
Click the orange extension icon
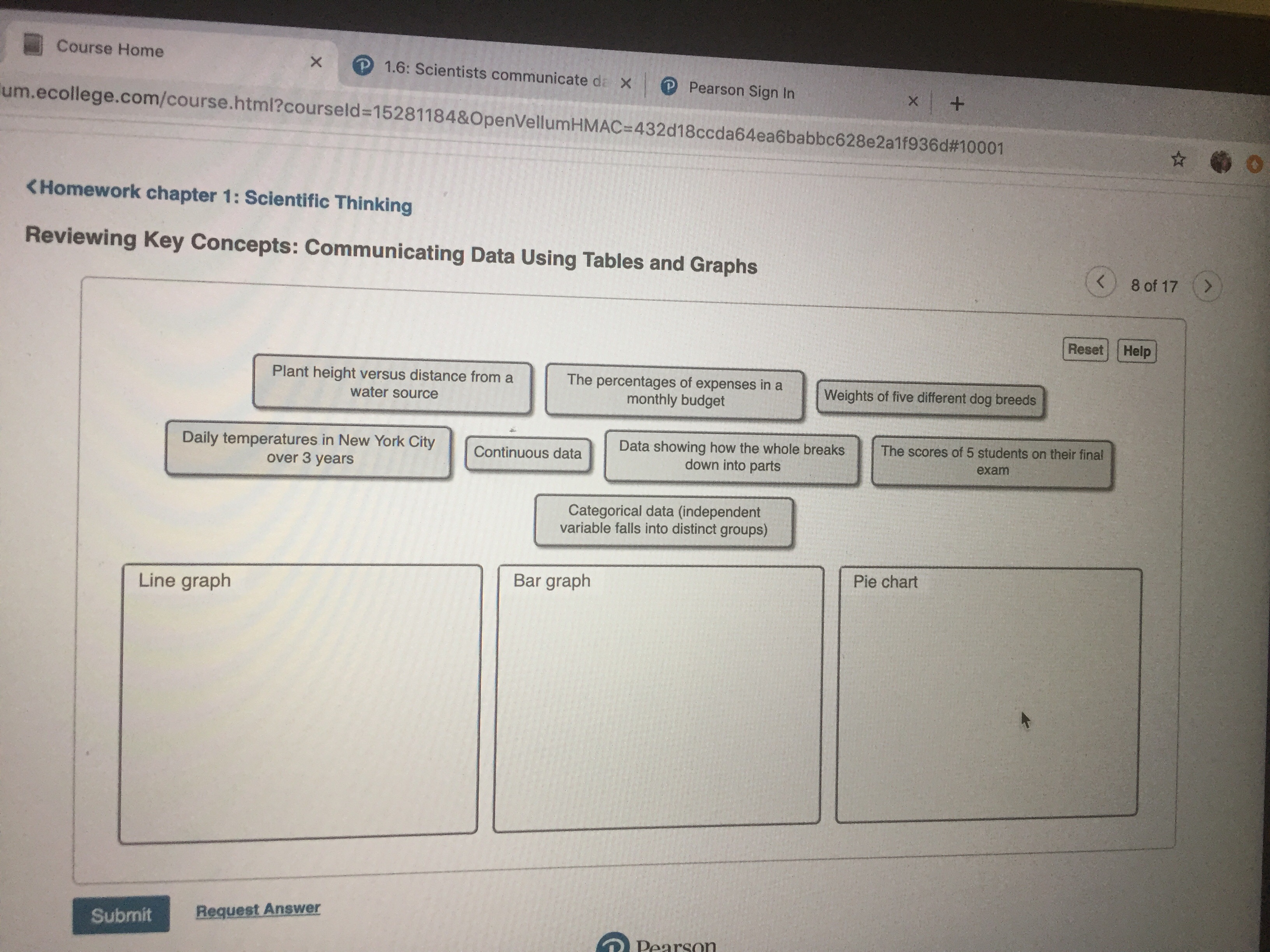tap(1255, 164)
